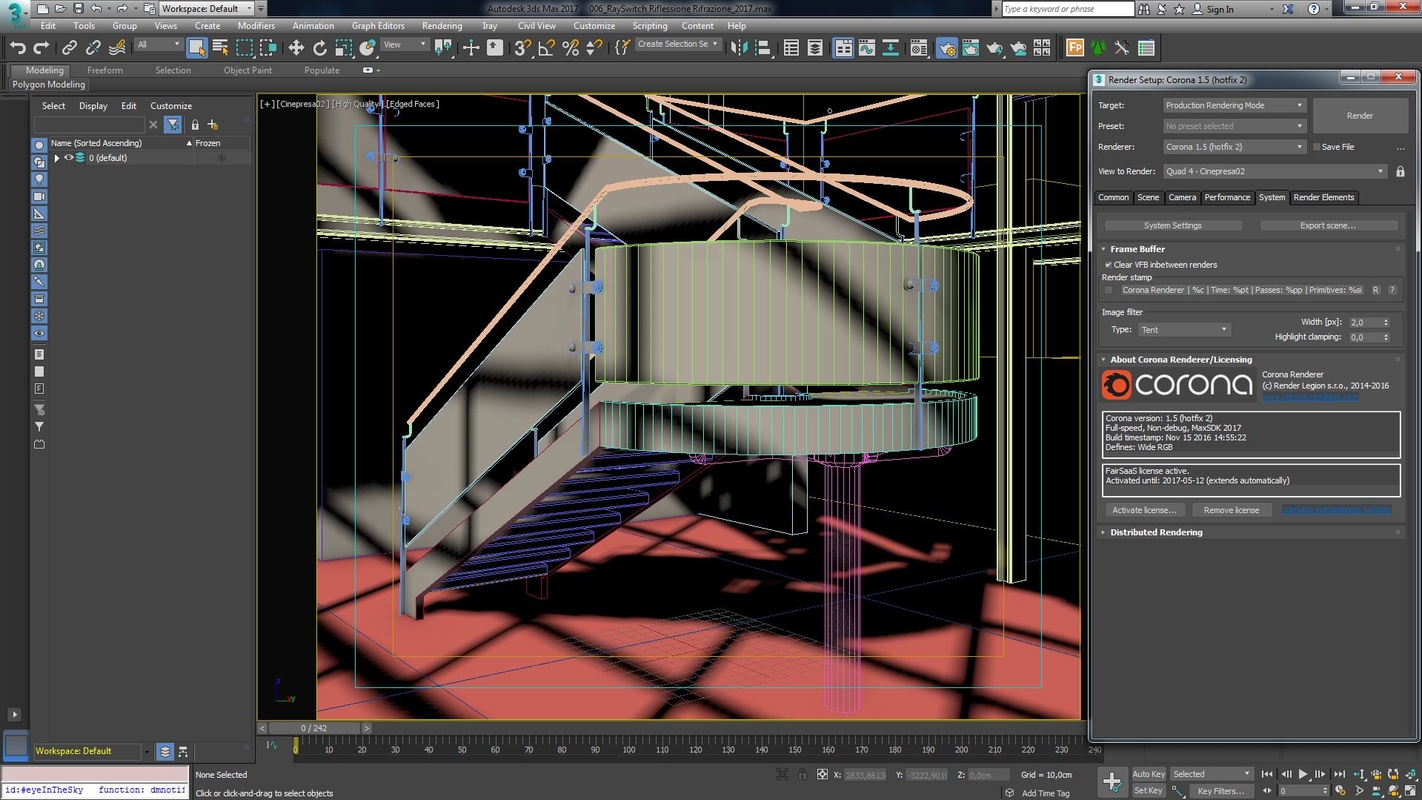Click the time slider showing 0 / 242
This screenshot has height=800, width=1422.
tap(315, 728)
